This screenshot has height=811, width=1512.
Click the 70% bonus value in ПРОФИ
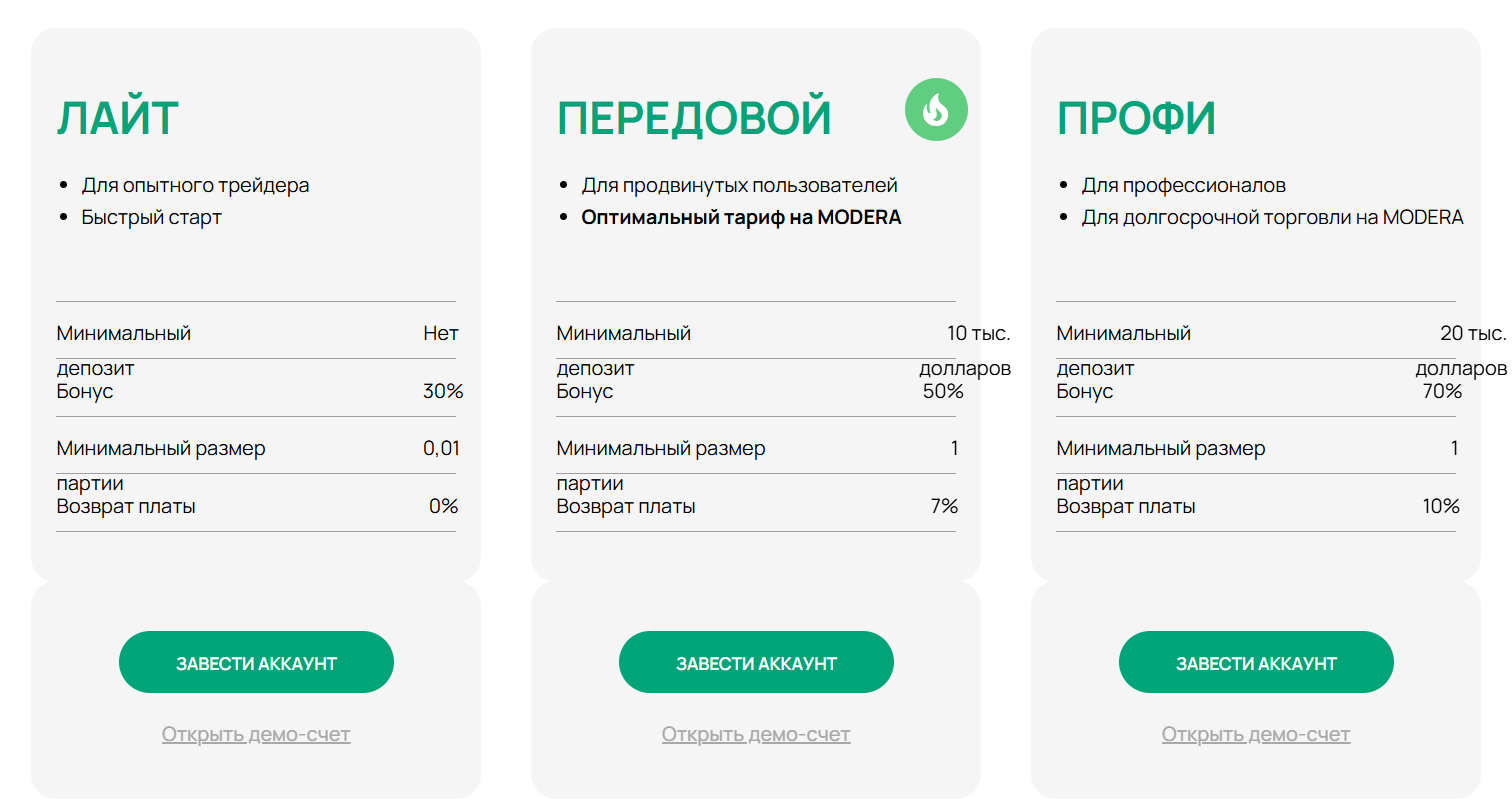pyautogui.click(x=1442, y=391)
